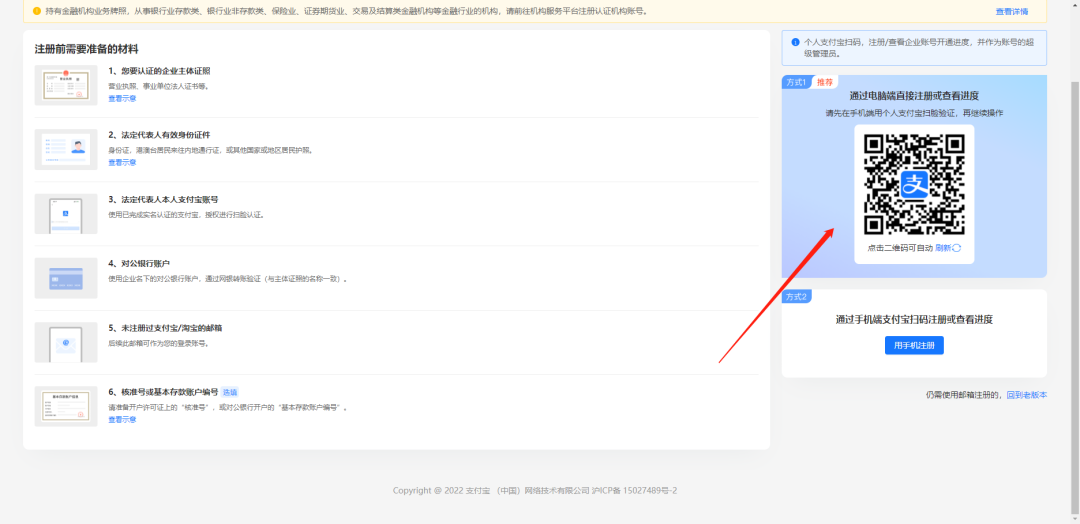Click heading 注册前需要准备的材料
The width and height of the screenshot is (1080, 524).
click(87, 50)
